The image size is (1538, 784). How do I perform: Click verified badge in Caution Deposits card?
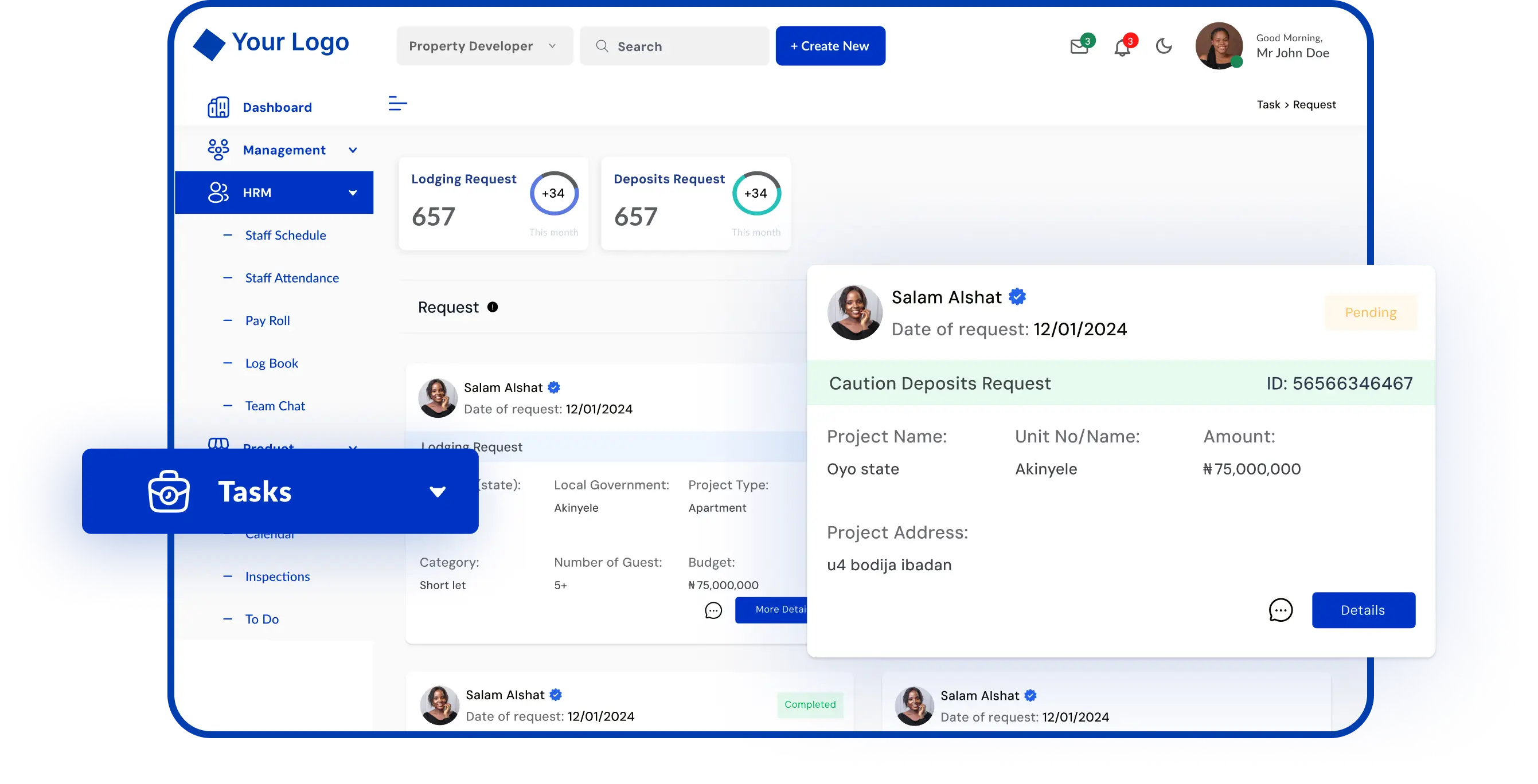click(x=1018, y=297)
